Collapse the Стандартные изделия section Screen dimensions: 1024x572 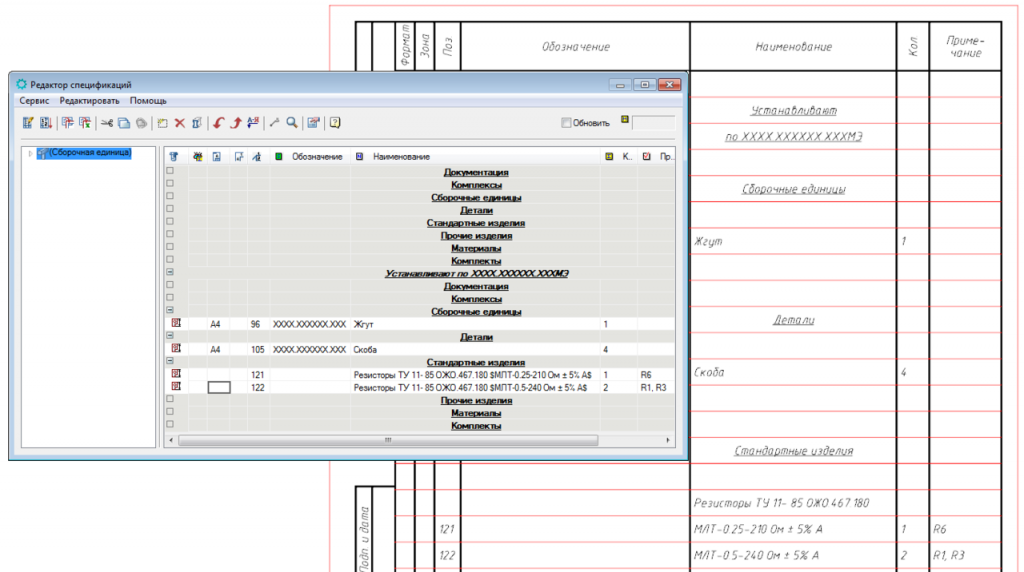pos(170,361)
